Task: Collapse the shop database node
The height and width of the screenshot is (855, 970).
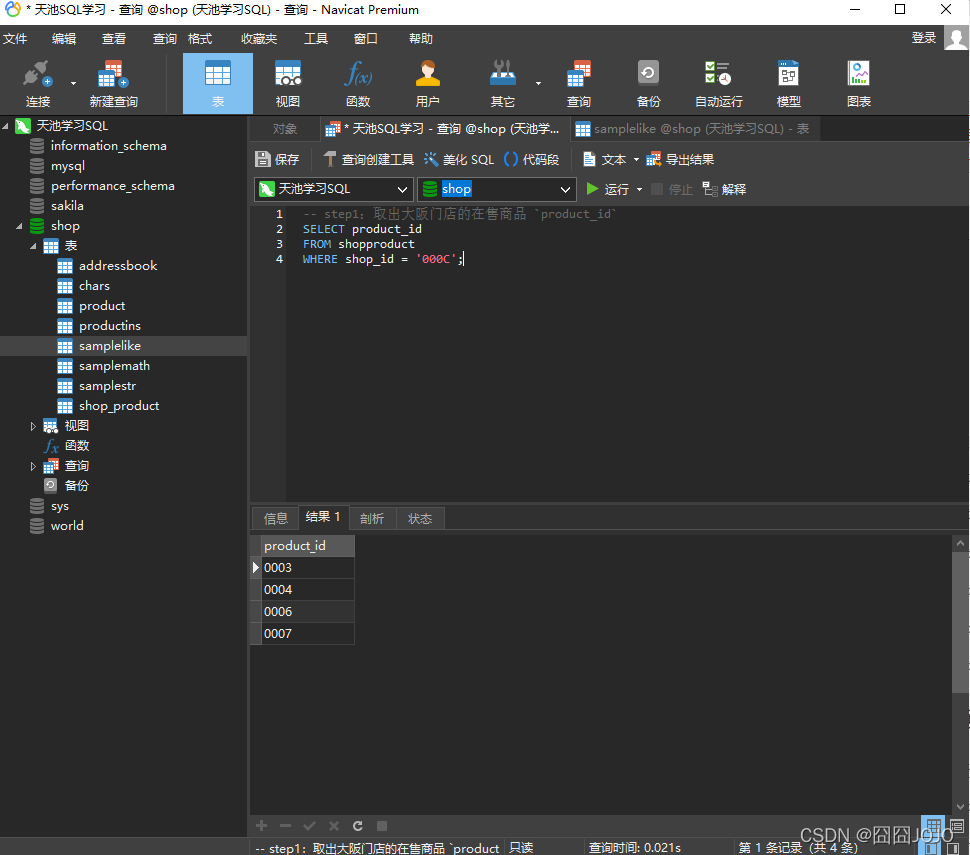Action: [19, 226]
